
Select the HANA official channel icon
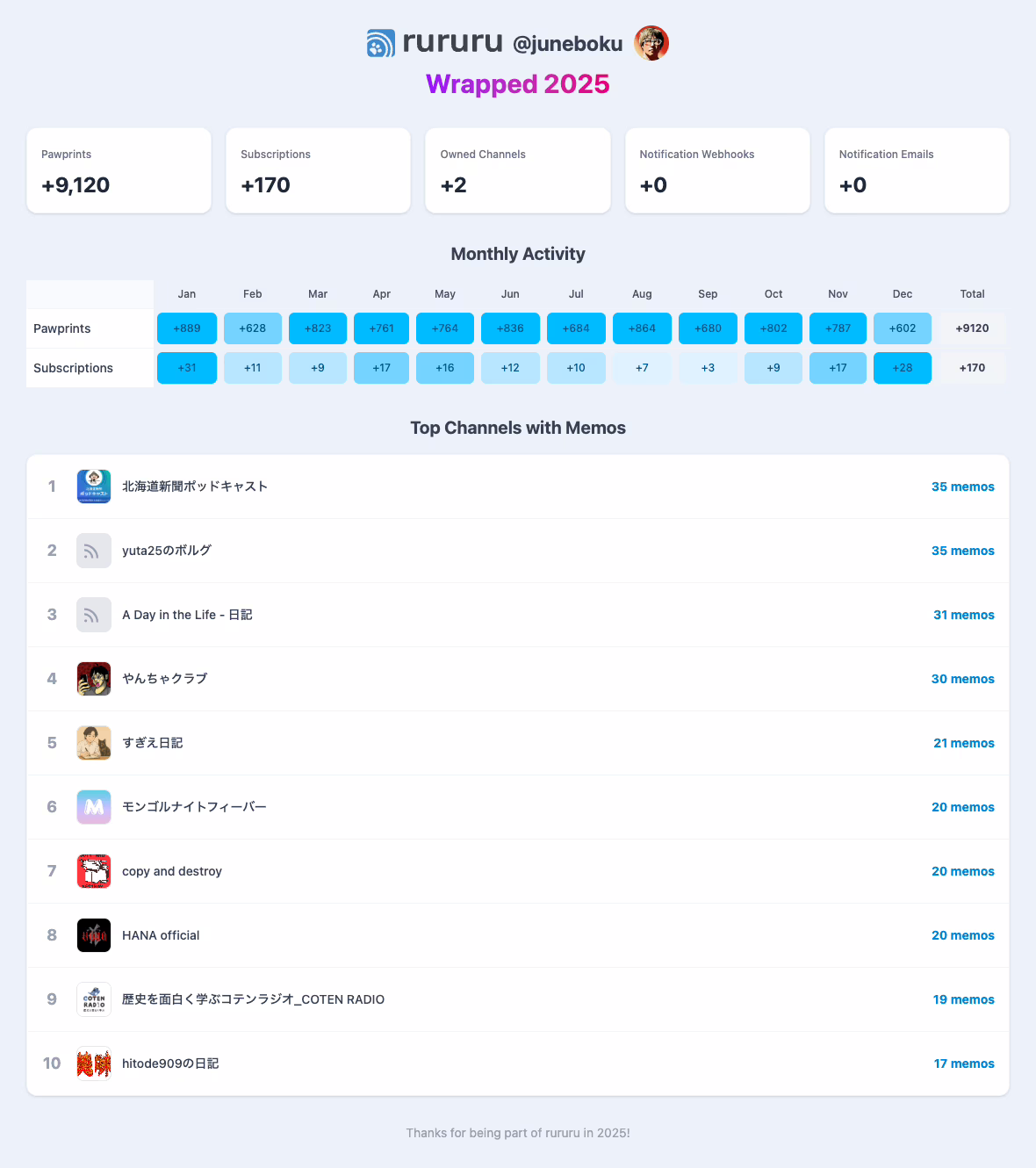tap(94, 935)
